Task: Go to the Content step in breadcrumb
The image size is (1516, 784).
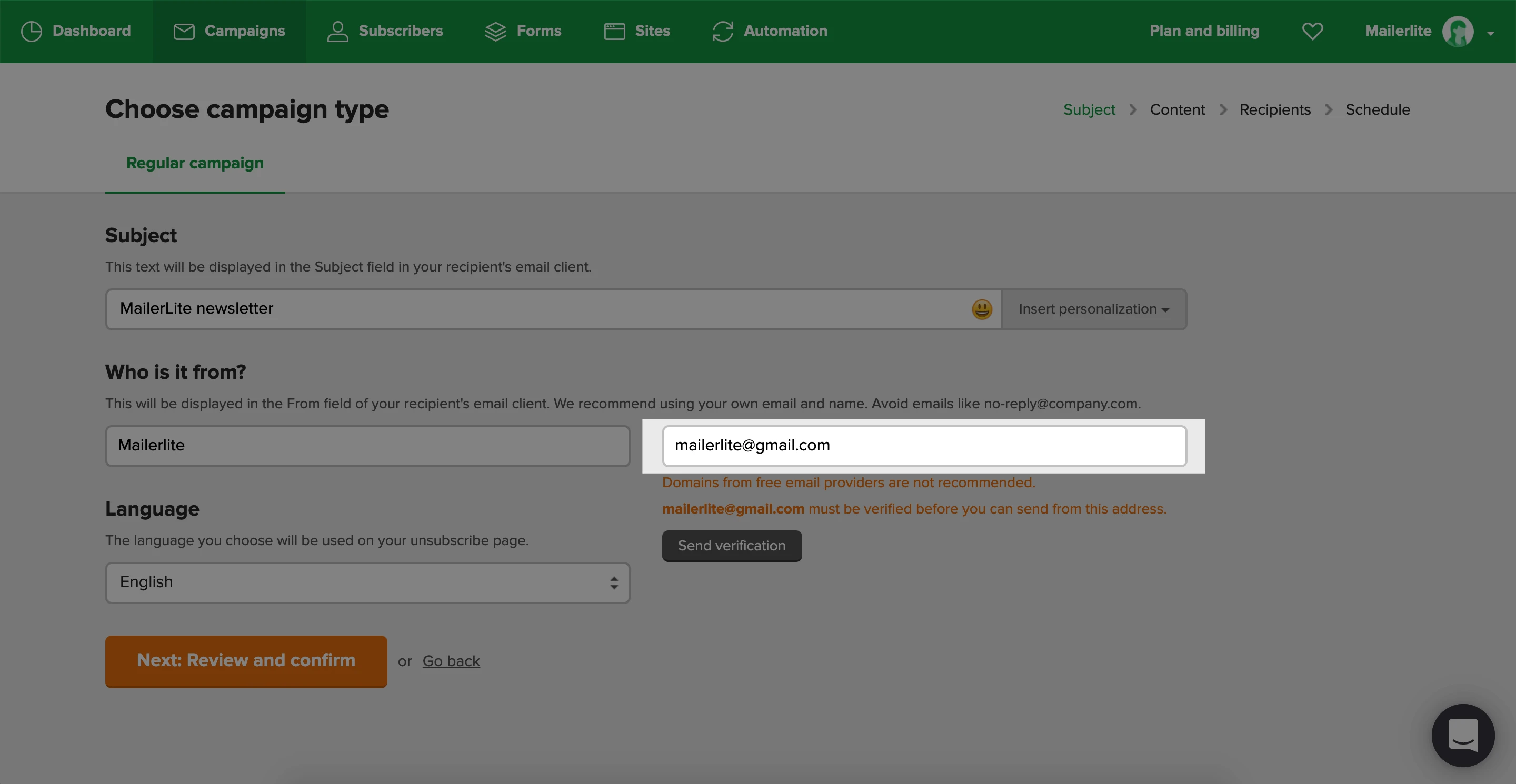Action: 1177,110
